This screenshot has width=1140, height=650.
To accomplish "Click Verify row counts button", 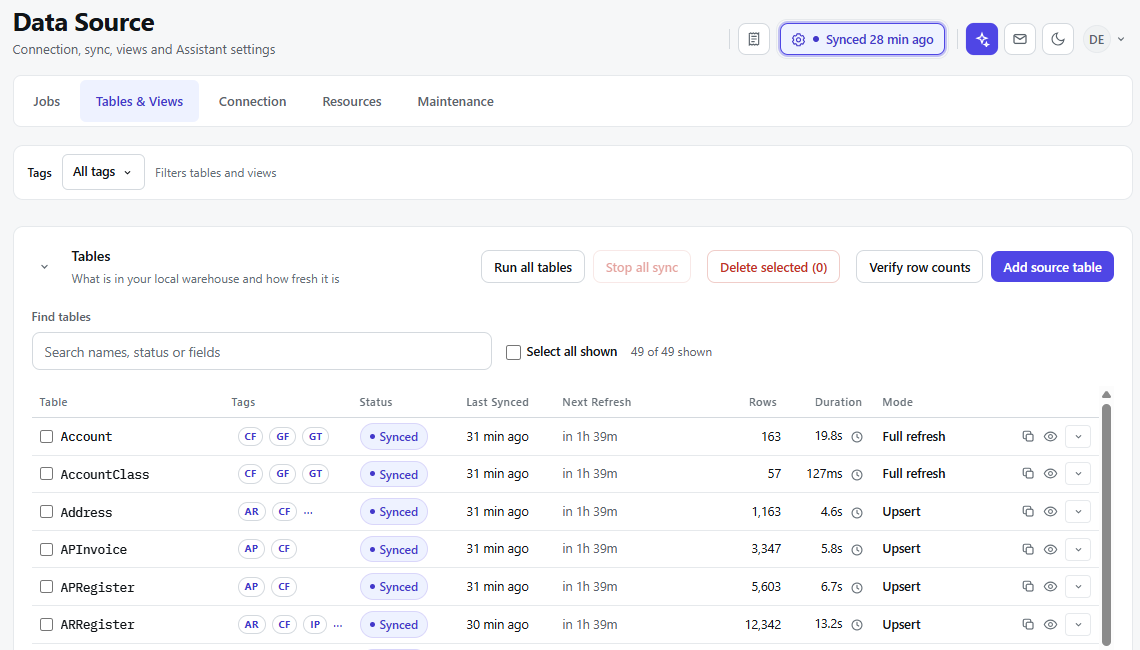I will [x=919, y=267].
